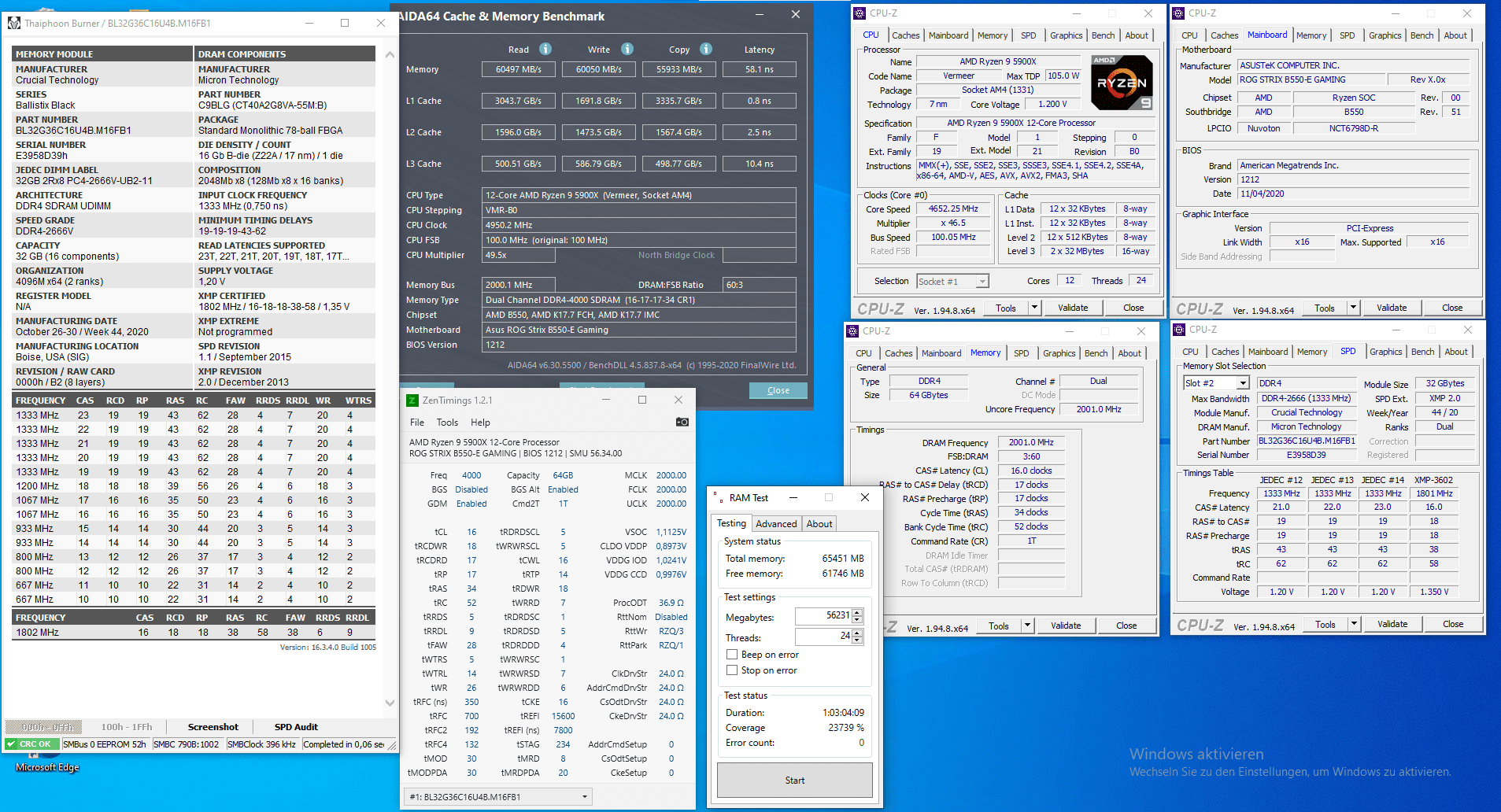The width and height of the screenshot is (1501, 812).
Task: Click the title icon of the CPU-Z CPU window
Action: pyautogui.click(x=859, y=13)
